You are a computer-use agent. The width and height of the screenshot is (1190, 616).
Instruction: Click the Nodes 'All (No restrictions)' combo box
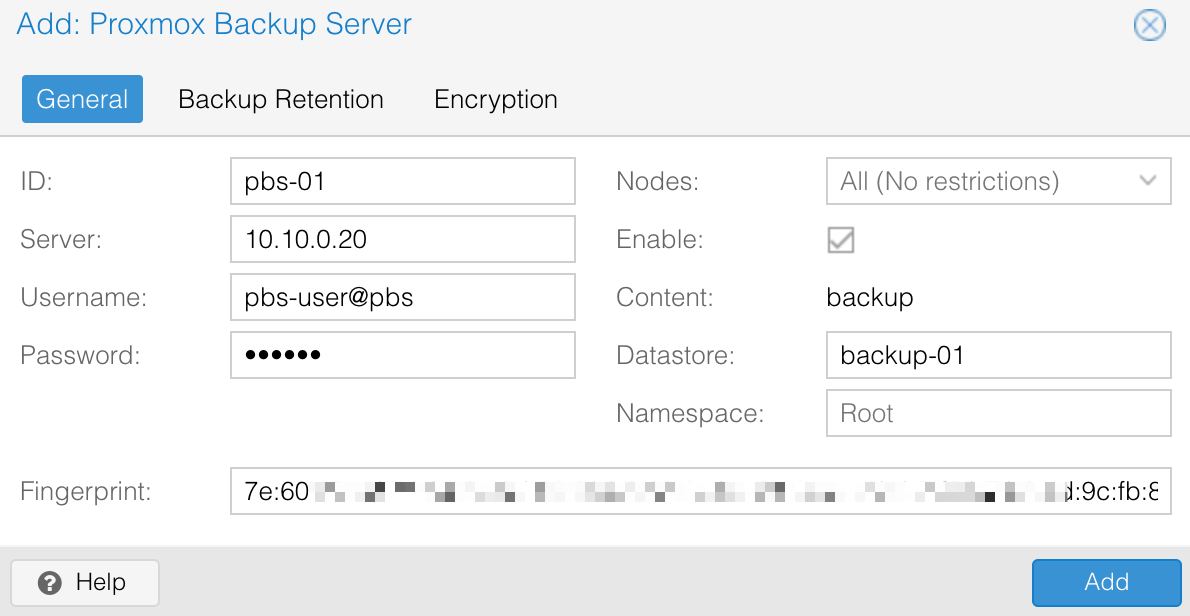tap(998, 181)
